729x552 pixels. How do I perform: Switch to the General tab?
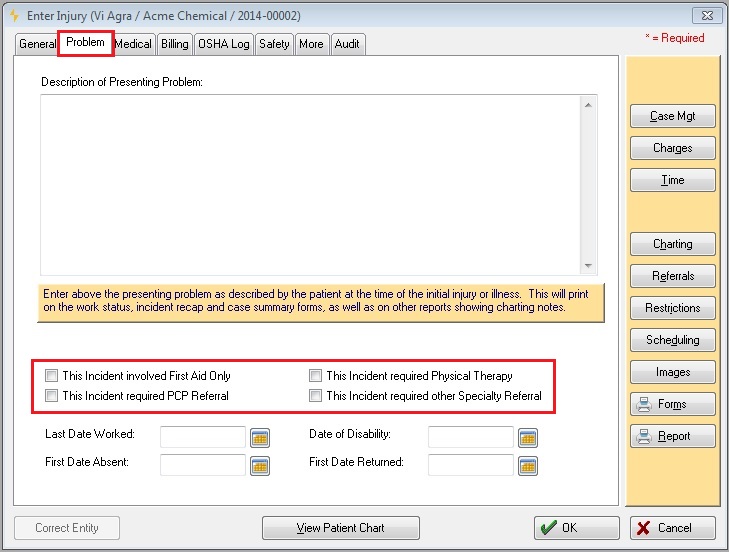pos(37,44)
